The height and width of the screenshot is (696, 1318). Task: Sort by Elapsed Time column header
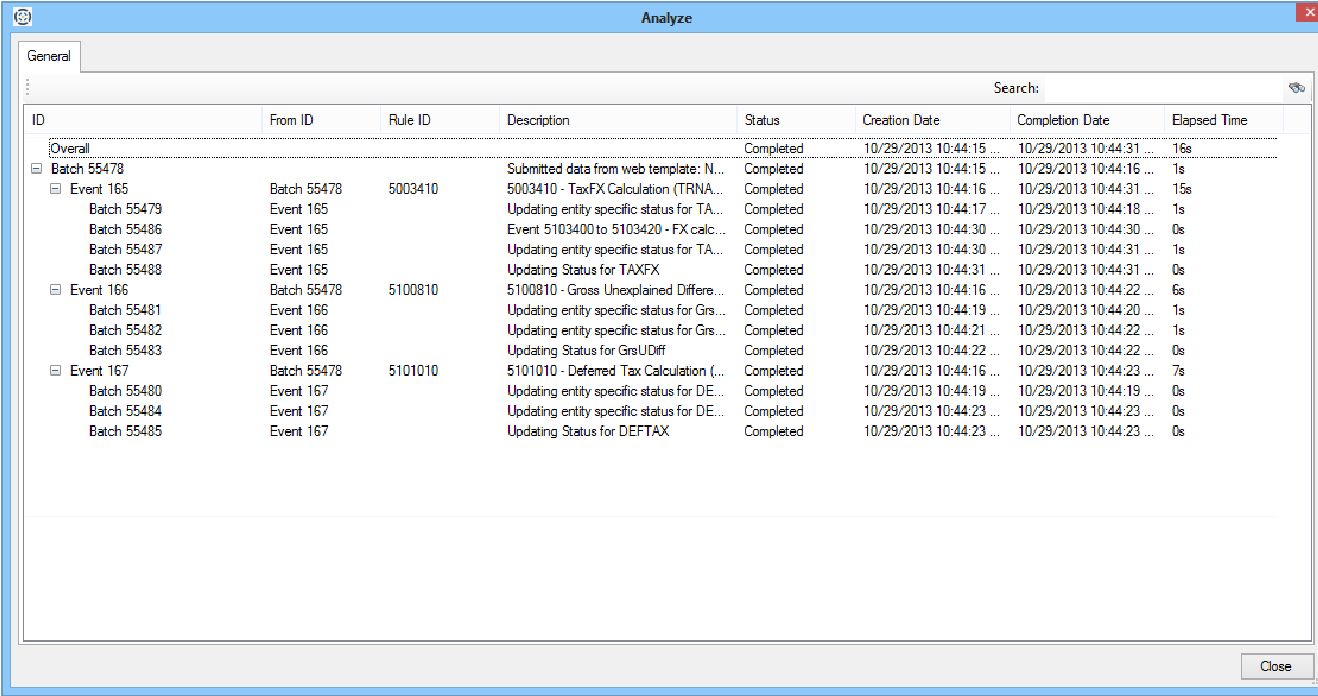tap(1209, 120)
